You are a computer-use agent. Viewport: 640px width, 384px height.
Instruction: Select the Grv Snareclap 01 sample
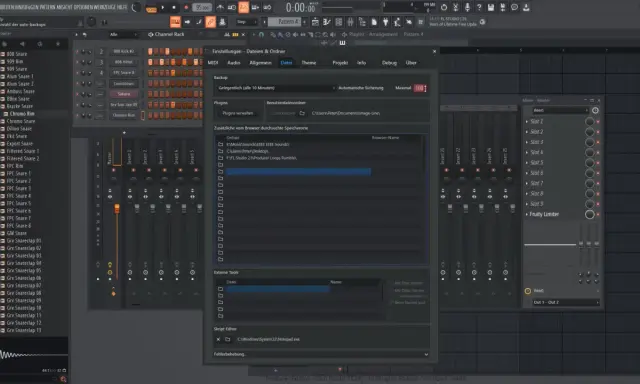point(24,241)
